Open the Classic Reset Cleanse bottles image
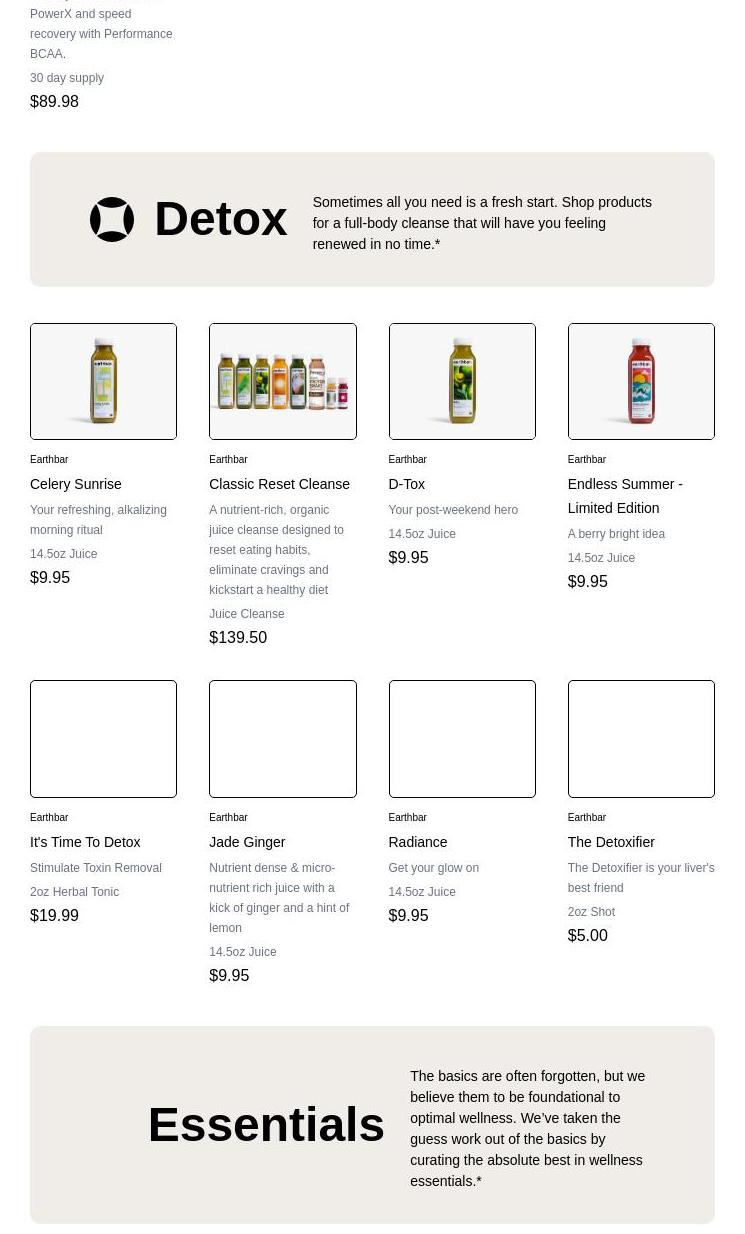Screen dimensions: 745x1234 click(282, 381)
